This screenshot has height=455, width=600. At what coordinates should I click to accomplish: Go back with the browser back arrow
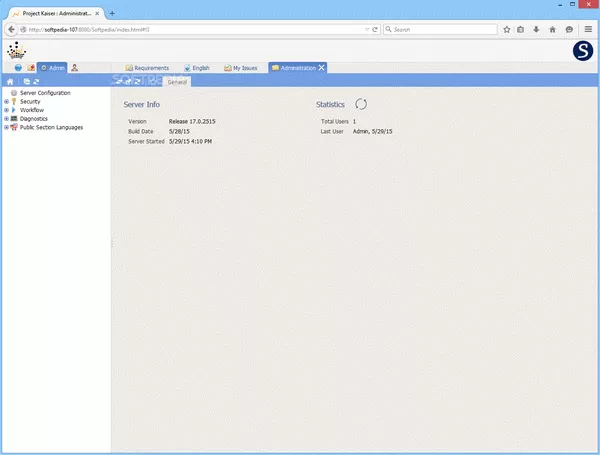11,29
